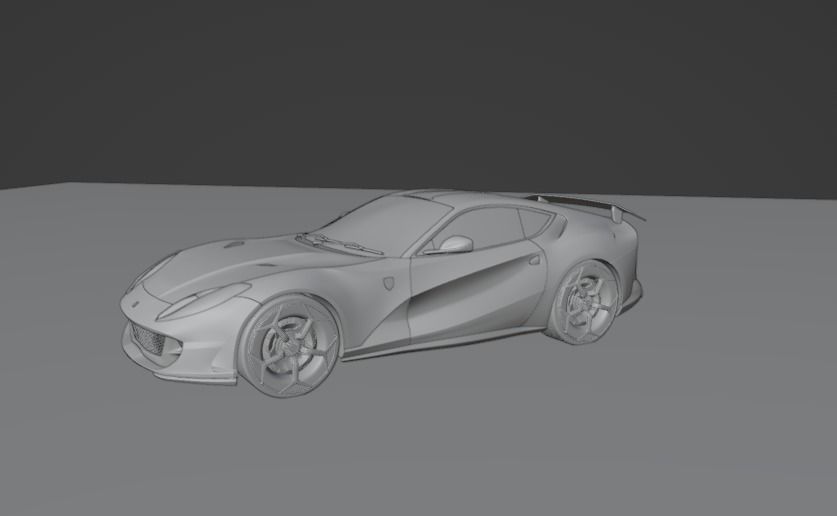Screen dimensions: 837x516
Task: Click the front grille mesh of the car
Action: 148,338
